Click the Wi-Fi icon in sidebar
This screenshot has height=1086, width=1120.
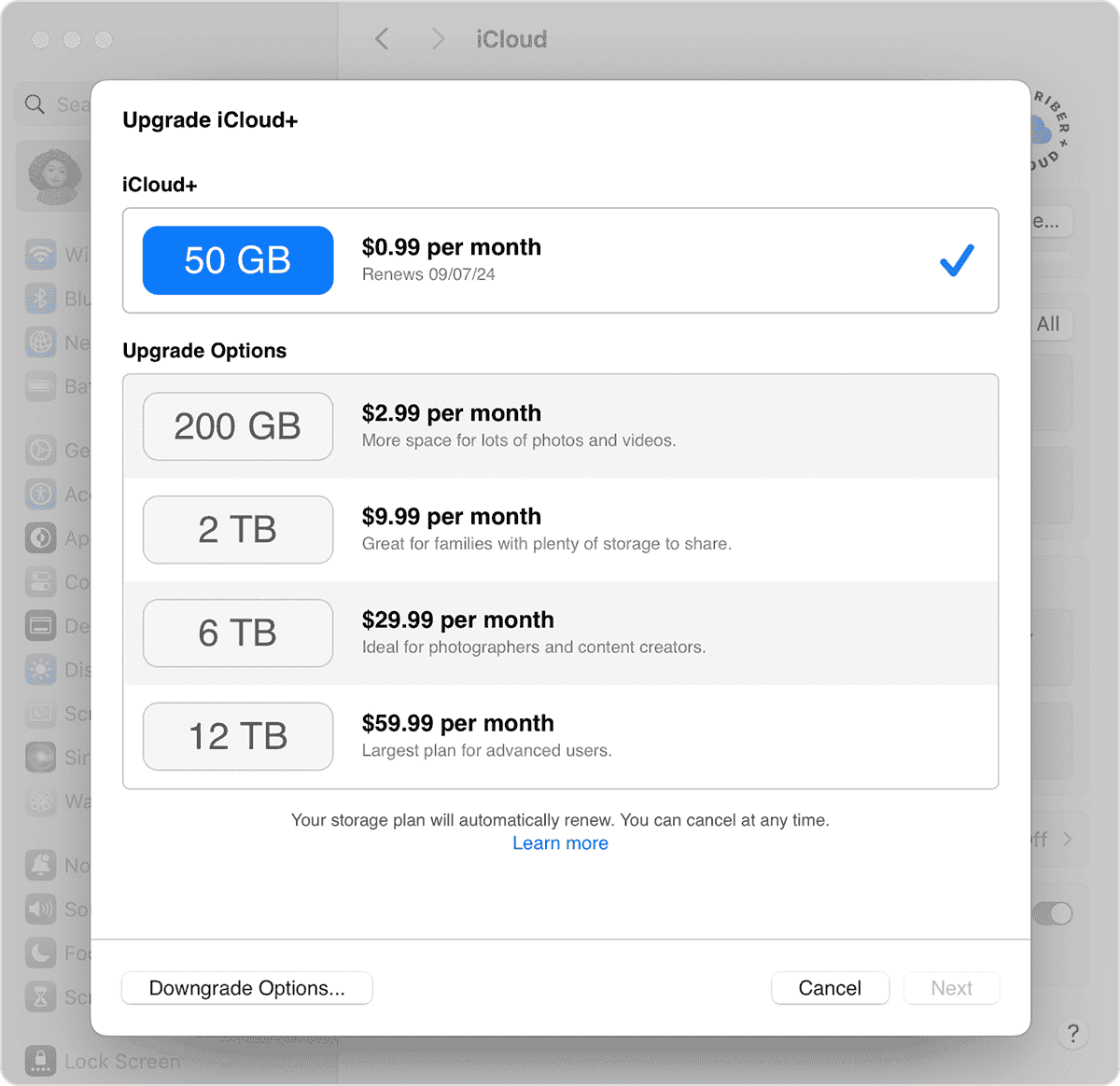(41, 255)
